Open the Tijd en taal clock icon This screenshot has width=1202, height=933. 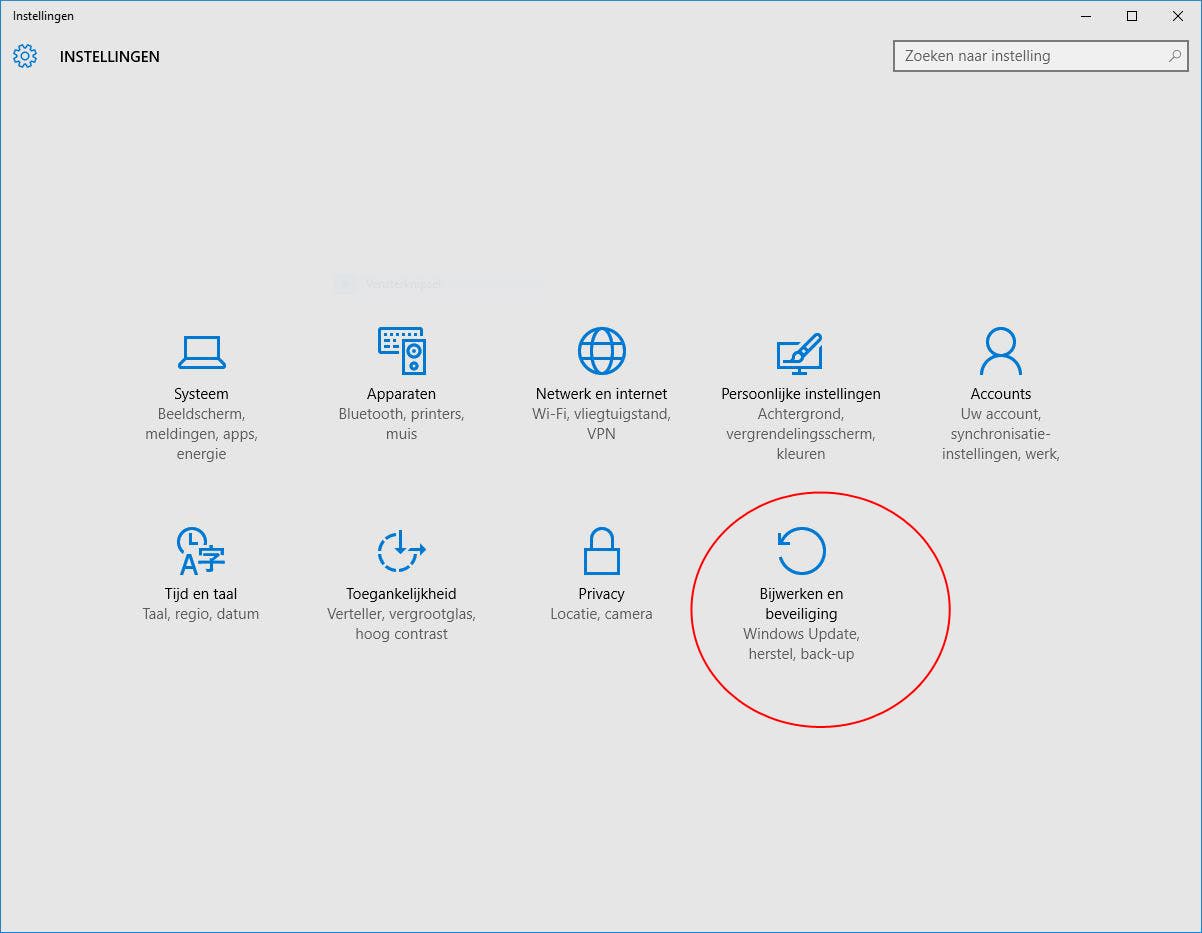201,551
